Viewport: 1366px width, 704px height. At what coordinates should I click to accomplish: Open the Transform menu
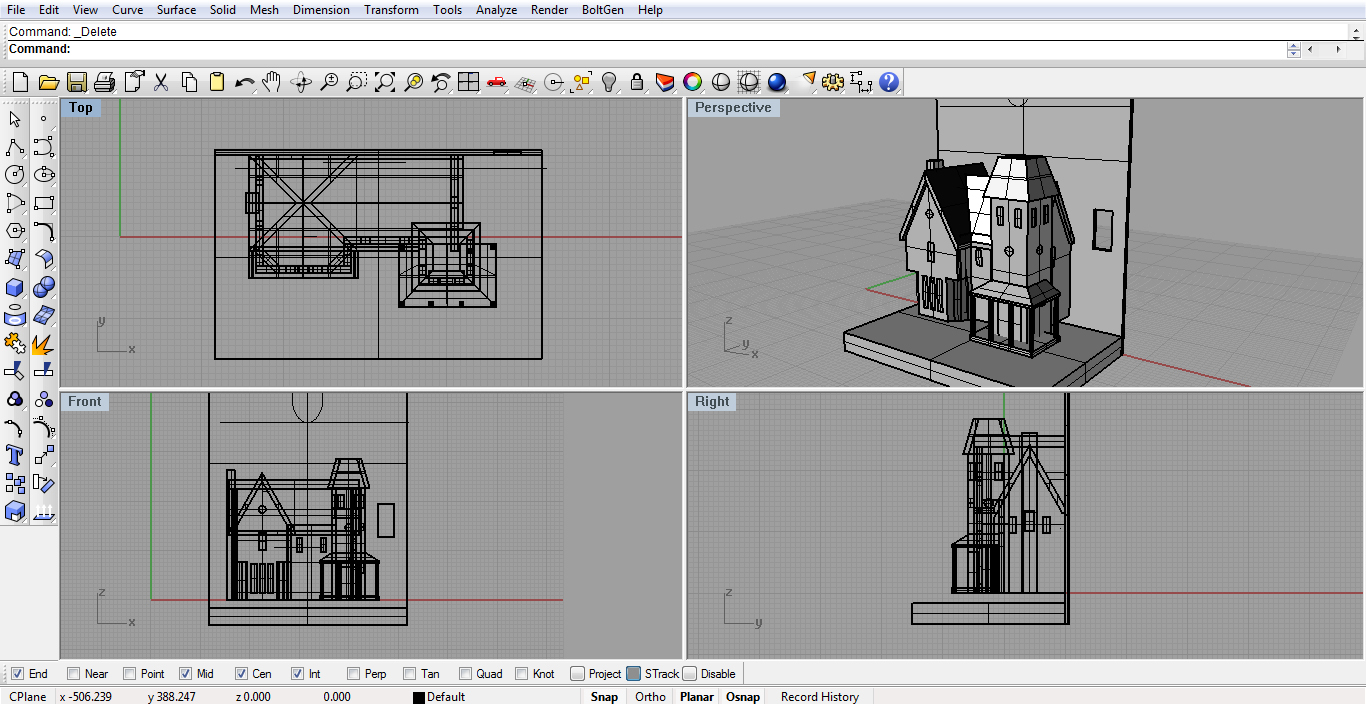tap(391, 10)
